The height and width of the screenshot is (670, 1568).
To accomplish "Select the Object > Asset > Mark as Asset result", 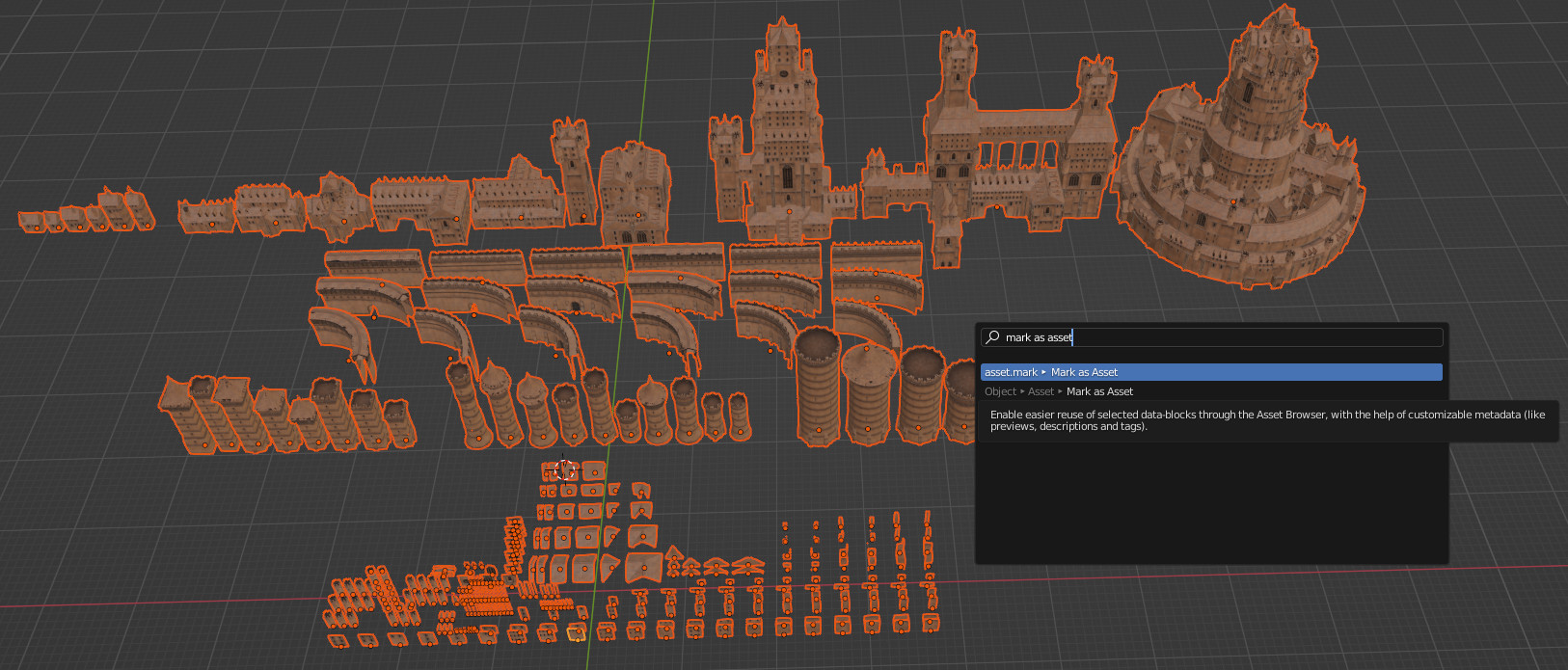I will (x=1211, y=391).
